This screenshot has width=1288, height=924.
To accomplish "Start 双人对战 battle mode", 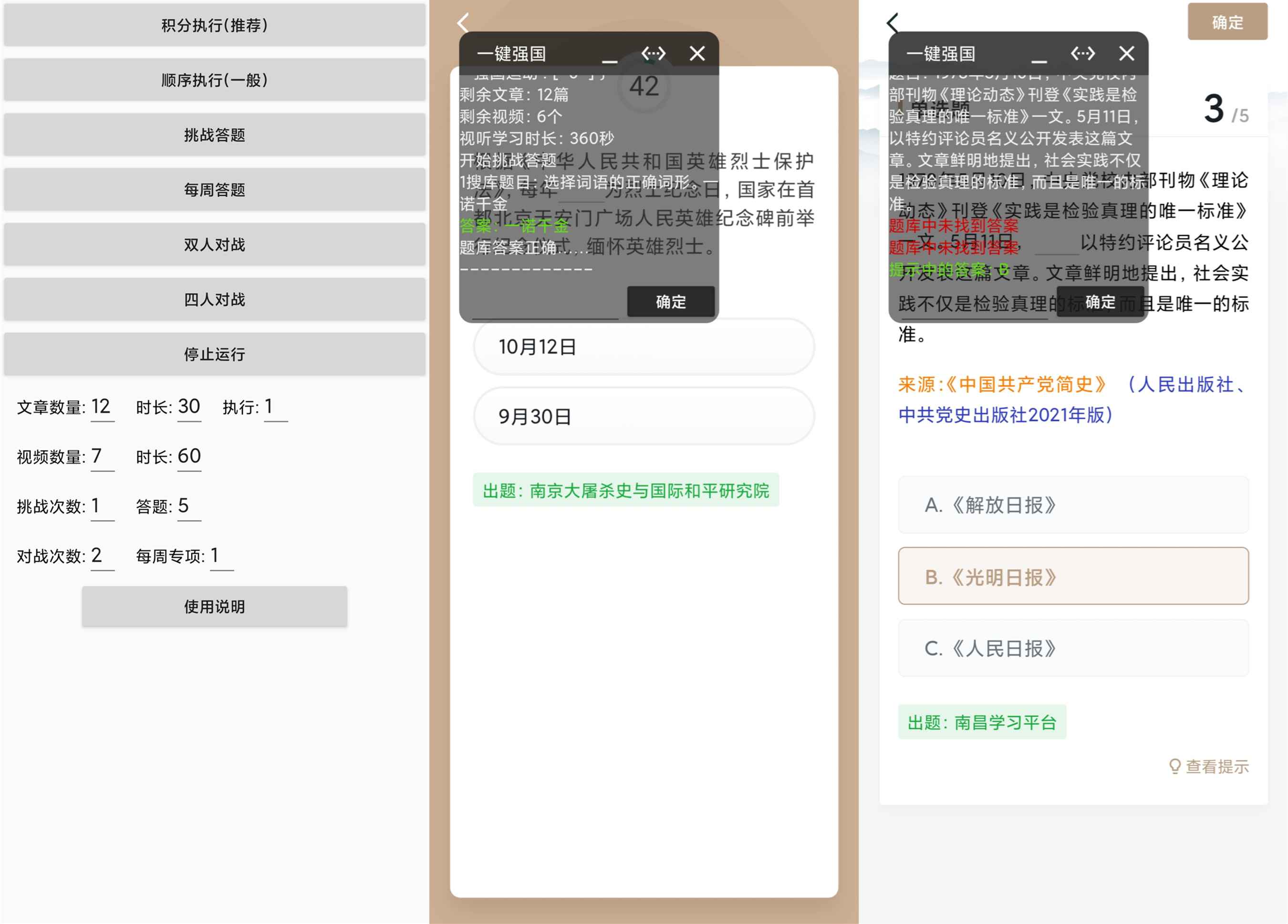I will tap(214, 245).
